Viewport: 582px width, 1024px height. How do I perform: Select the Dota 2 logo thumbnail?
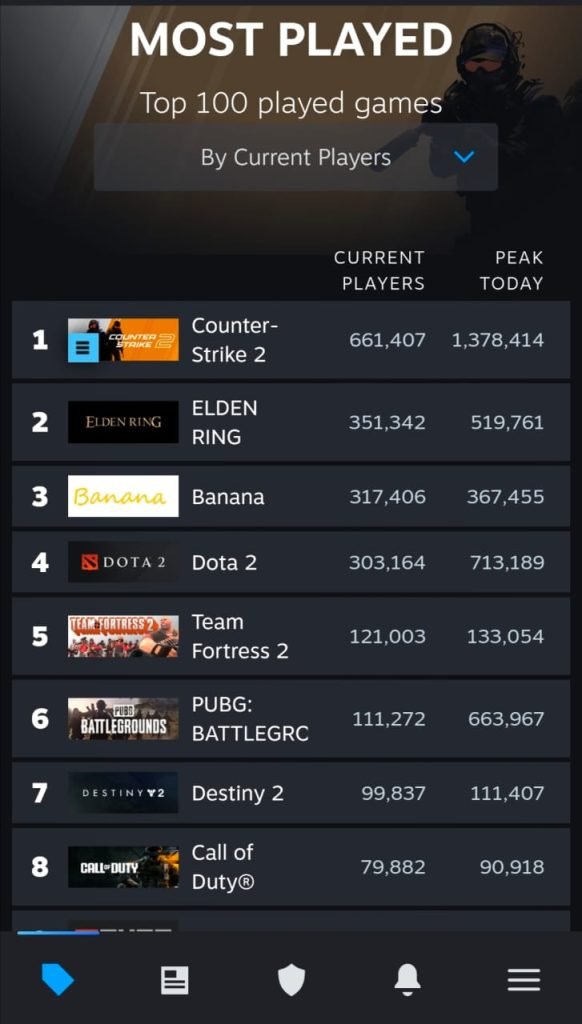tap(123, 562)
